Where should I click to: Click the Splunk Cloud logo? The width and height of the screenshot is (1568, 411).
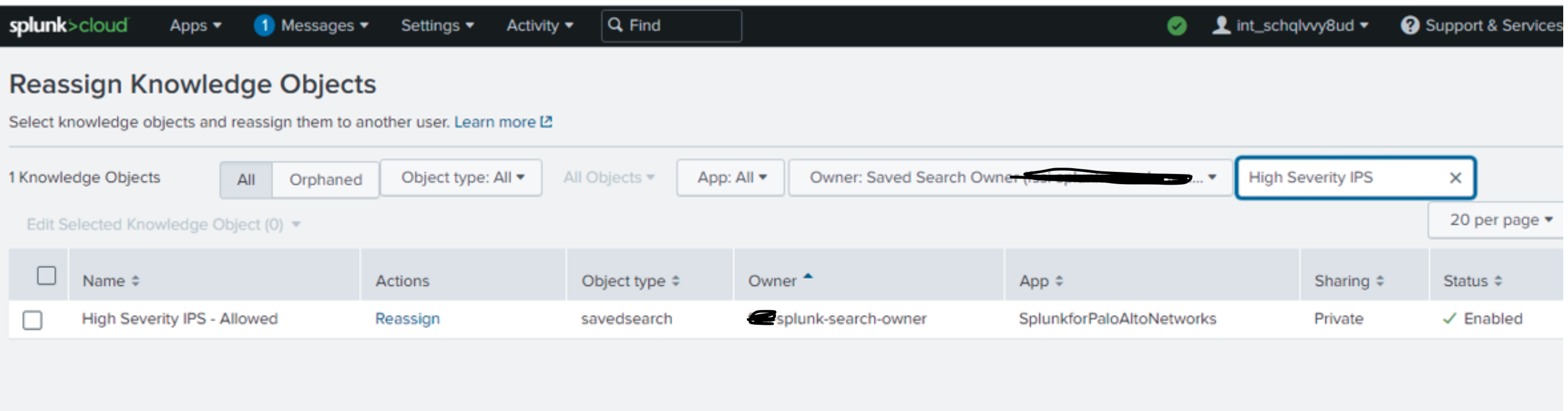(x=68, y=26)
